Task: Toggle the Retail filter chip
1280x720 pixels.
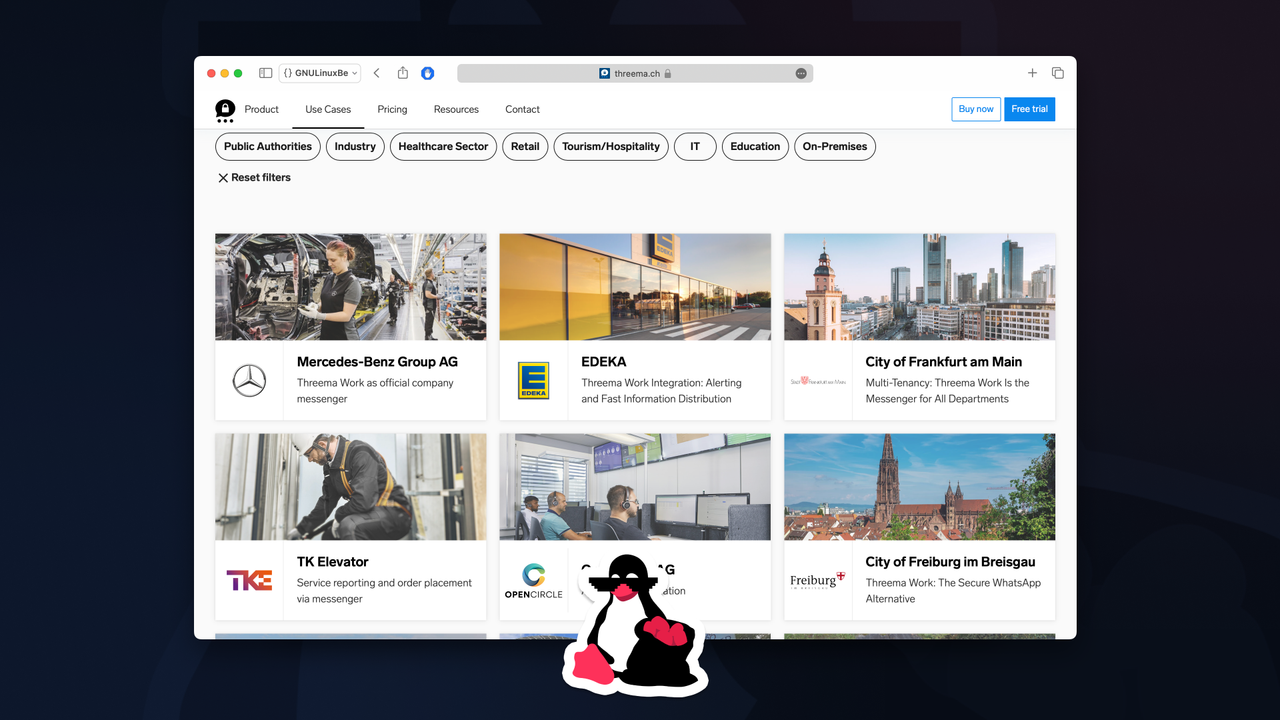Action: pyautogui.click(x=525, y=146)
